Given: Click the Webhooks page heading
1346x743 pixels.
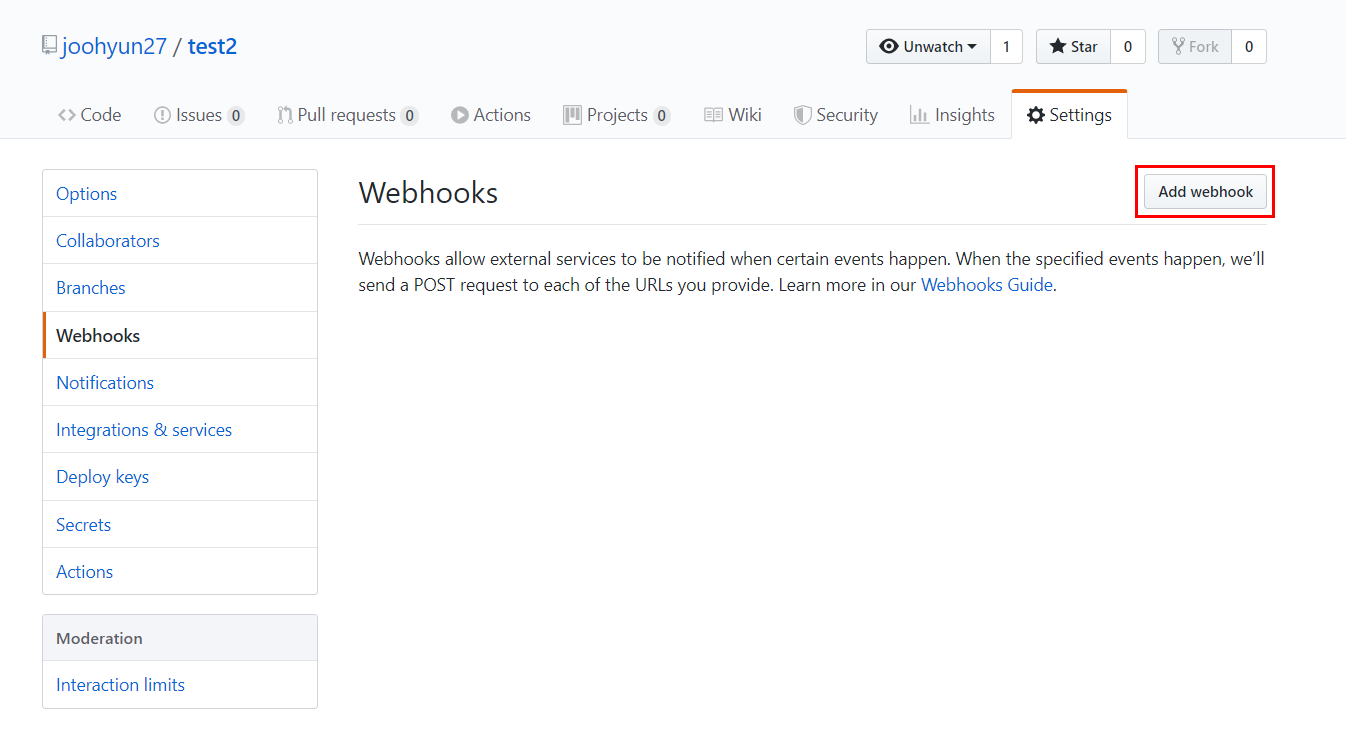Looking at the screenshot, I should (x=428, y=192).
